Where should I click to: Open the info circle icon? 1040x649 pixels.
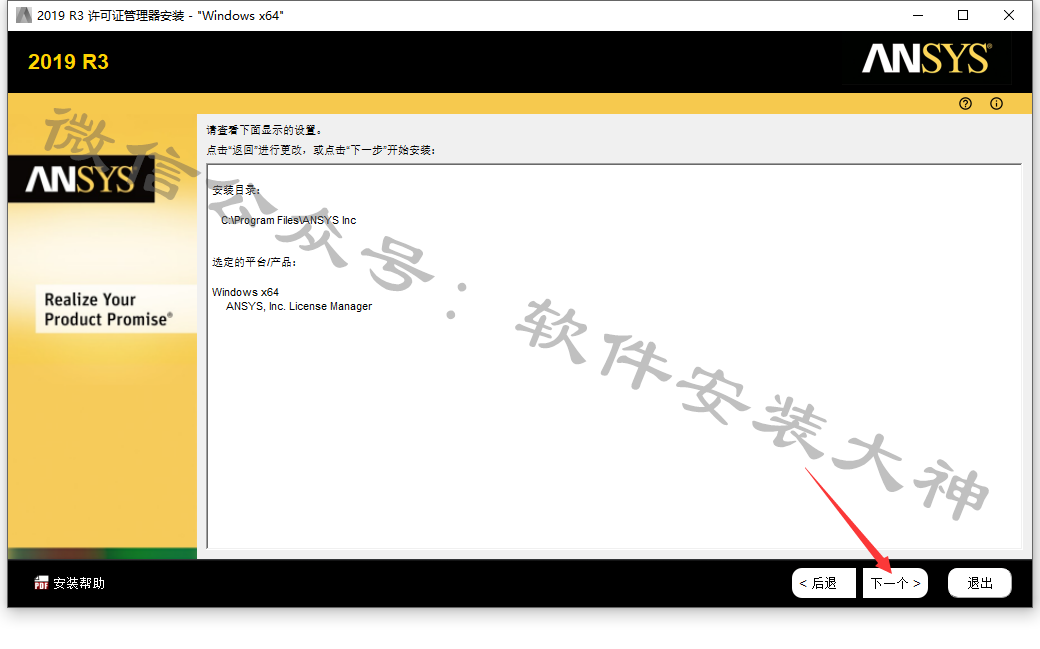pyautogui.click(x=996, y=104)
